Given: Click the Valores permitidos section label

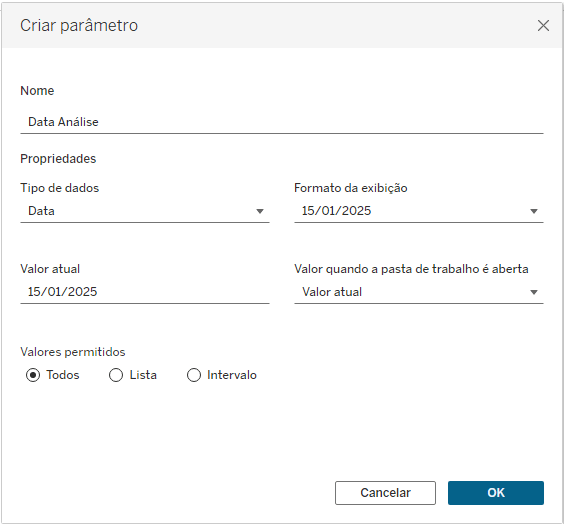Looking at the screenshot, I should click(73, 352).
